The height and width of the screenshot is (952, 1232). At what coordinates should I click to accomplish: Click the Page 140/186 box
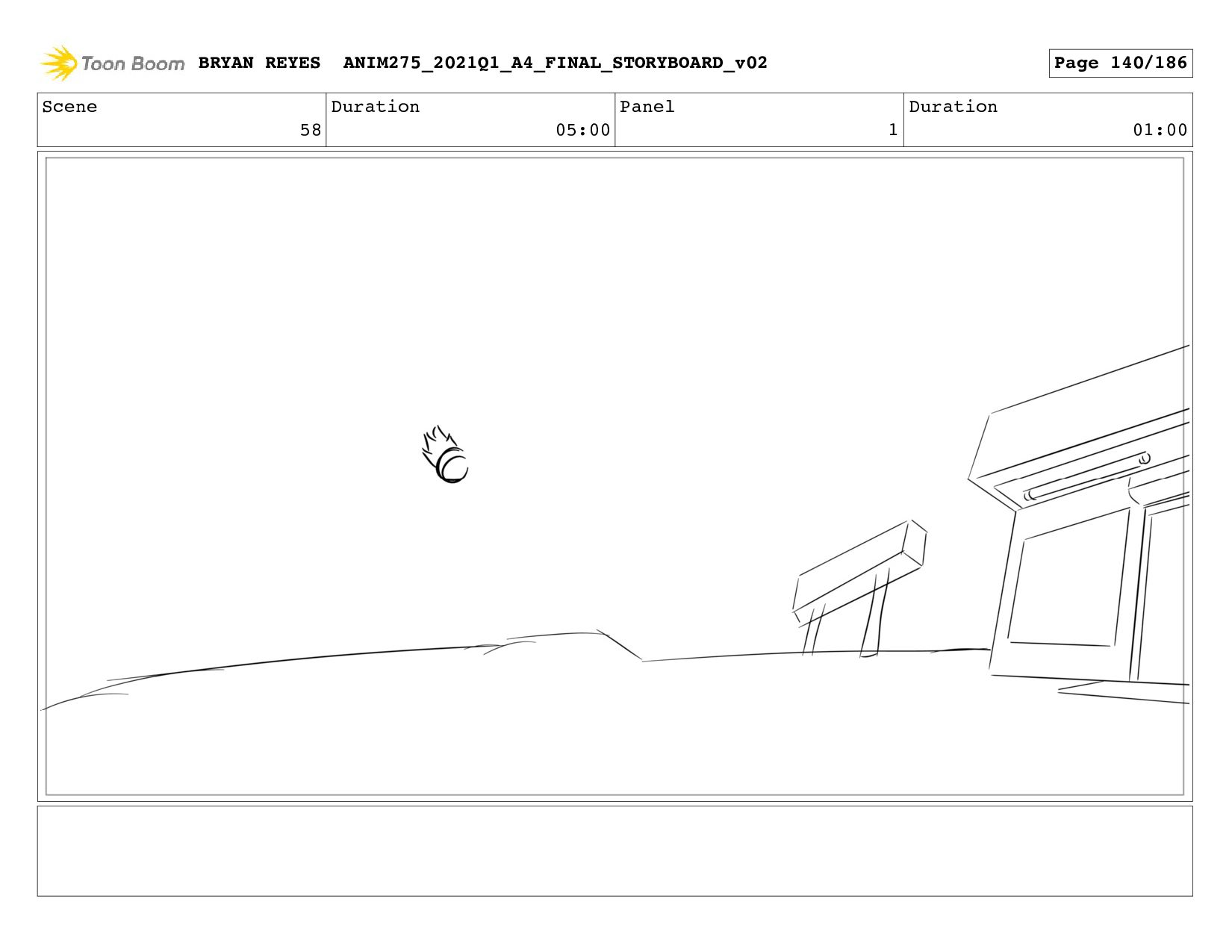point(1120,63)
